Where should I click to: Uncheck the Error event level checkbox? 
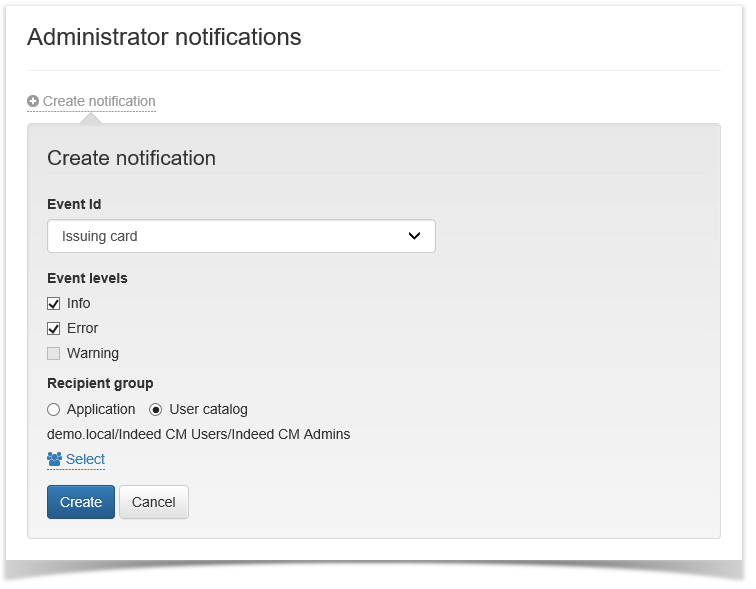(x=54, y=328)
